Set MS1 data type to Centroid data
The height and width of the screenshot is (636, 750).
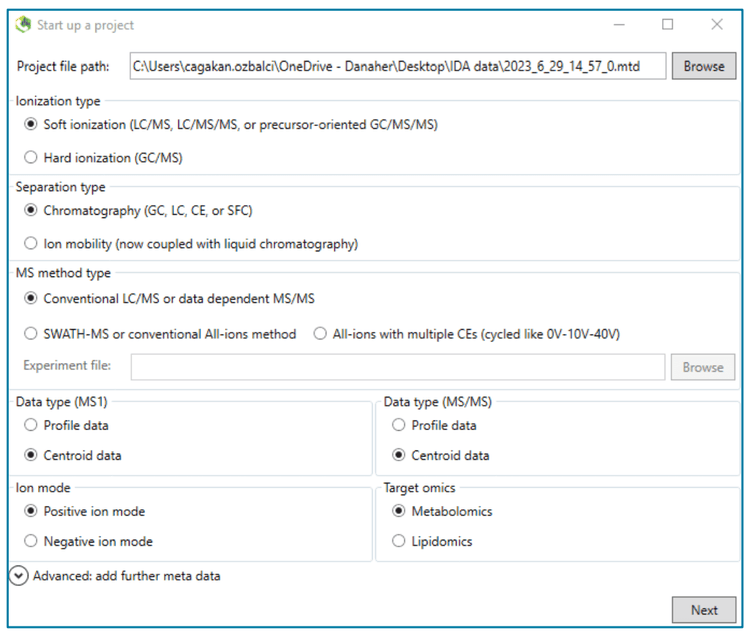click(31, 456)
